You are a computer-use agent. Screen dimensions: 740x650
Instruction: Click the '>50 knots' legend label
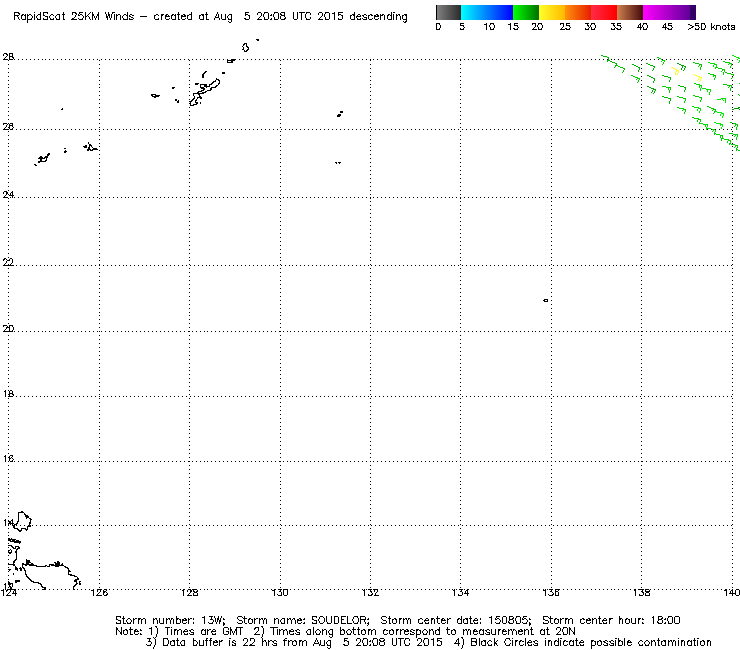[x=711, y=27]
